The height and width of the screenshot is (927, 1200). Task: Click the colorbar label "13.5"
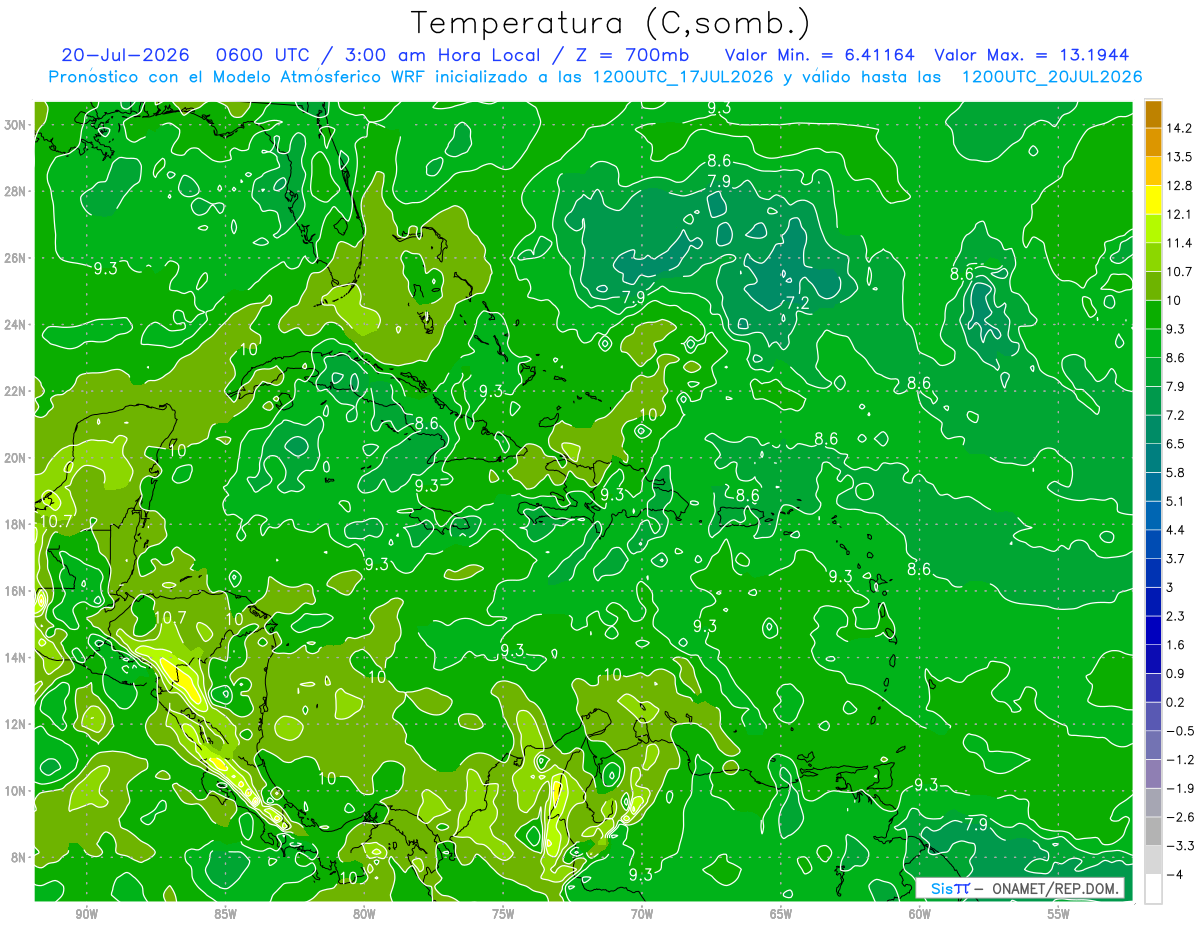[1178, 157]
